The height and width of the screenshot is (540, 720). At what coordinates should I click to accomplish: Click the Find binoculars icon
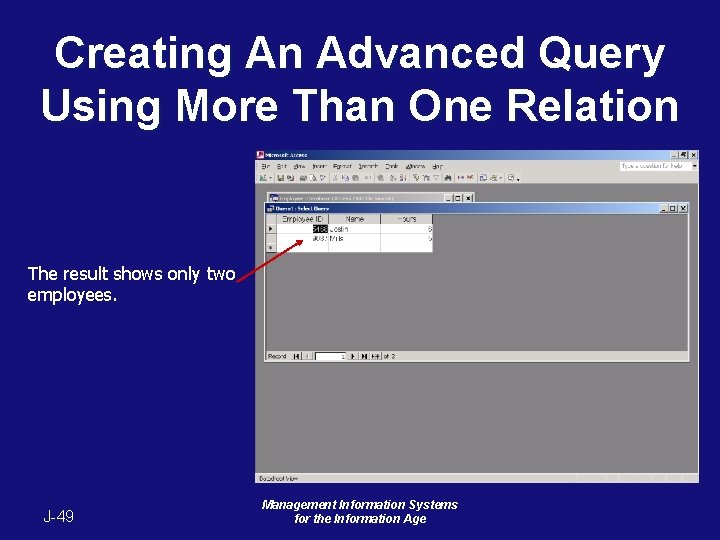(448, 178)
